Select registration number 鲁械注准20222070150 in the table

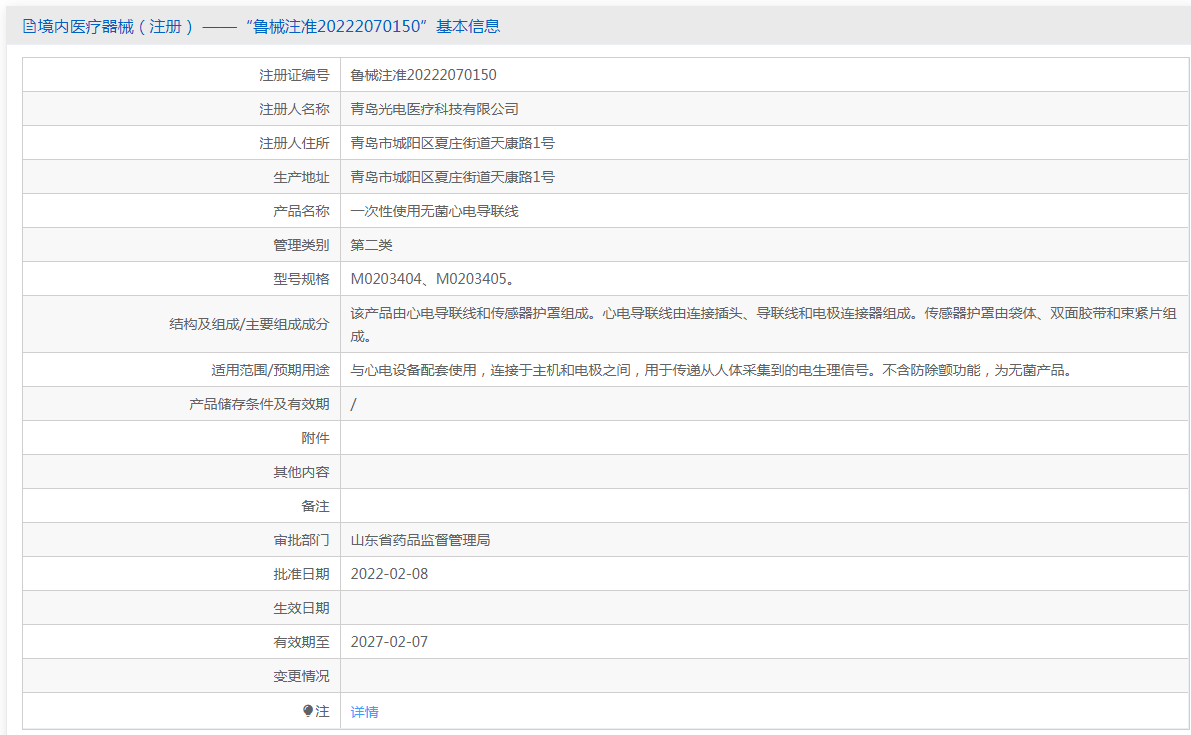click(x=423, y=75)
